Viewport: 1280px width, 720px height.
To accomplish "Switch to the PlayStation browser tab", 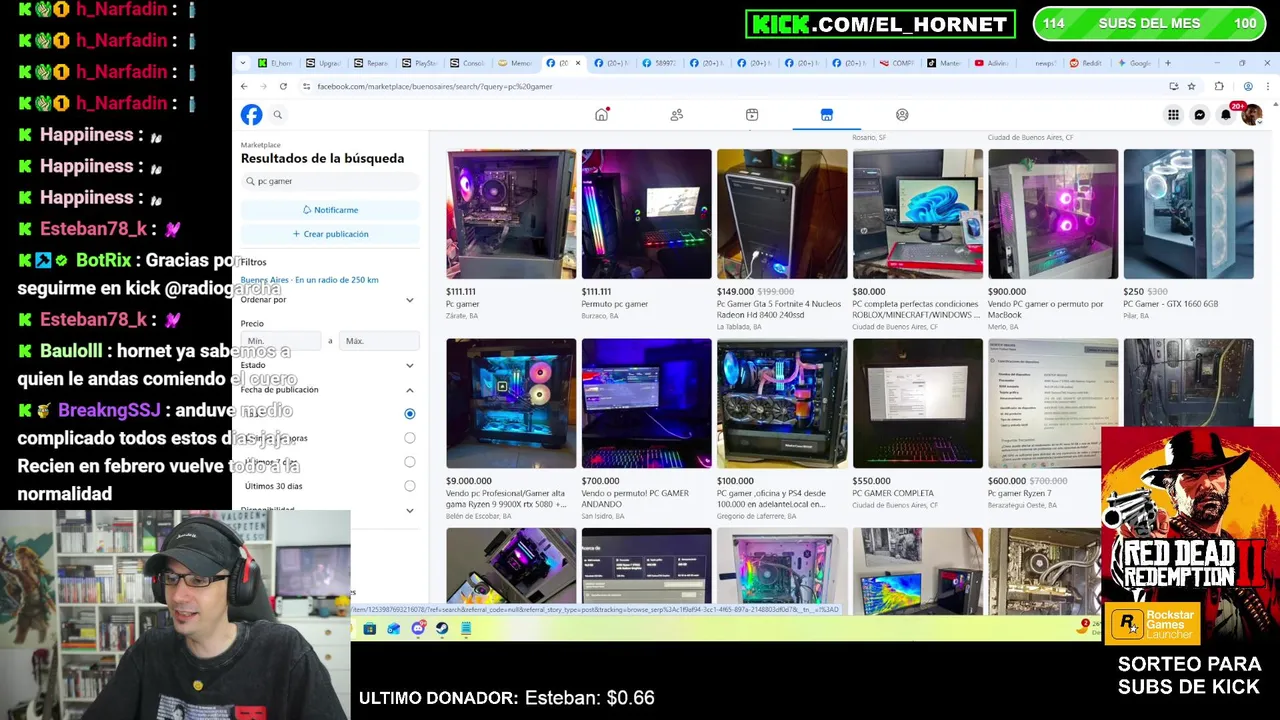I will (420, 63).
